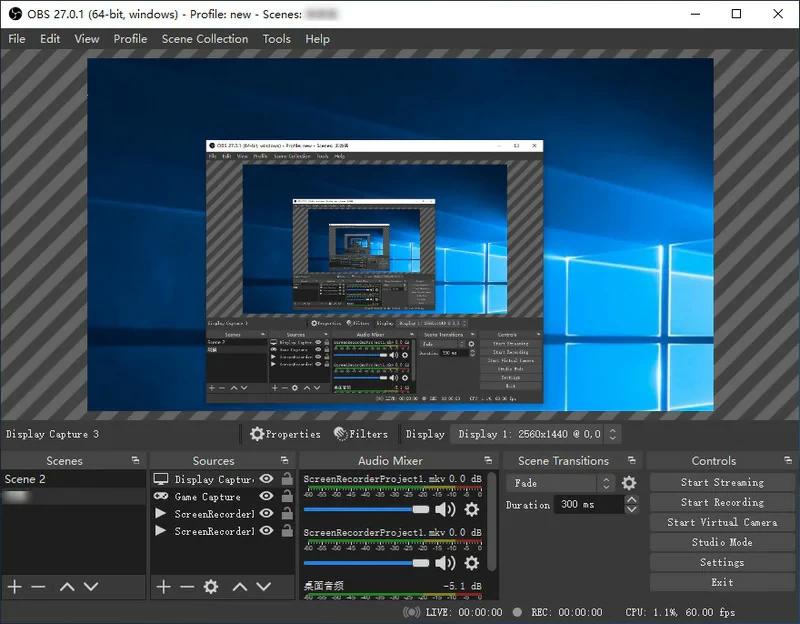This screenshot has height=624, width=800.
Task: Remove selected source with the minus icon
Action: pyautogui.click(x=187, y=587)
